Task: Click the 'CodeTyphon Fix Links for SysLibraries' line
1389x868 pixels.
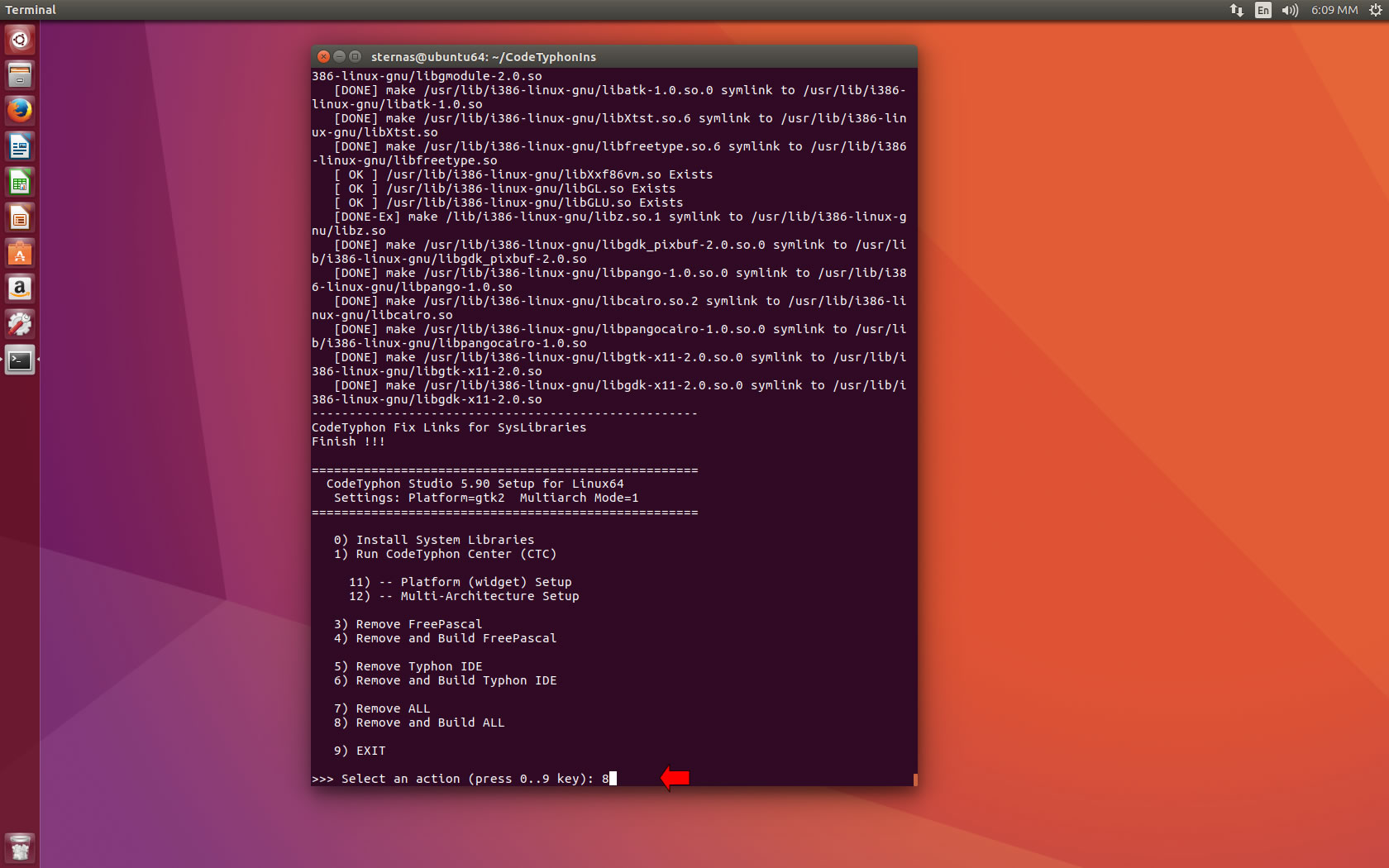Action: click(x=449, y=427)
